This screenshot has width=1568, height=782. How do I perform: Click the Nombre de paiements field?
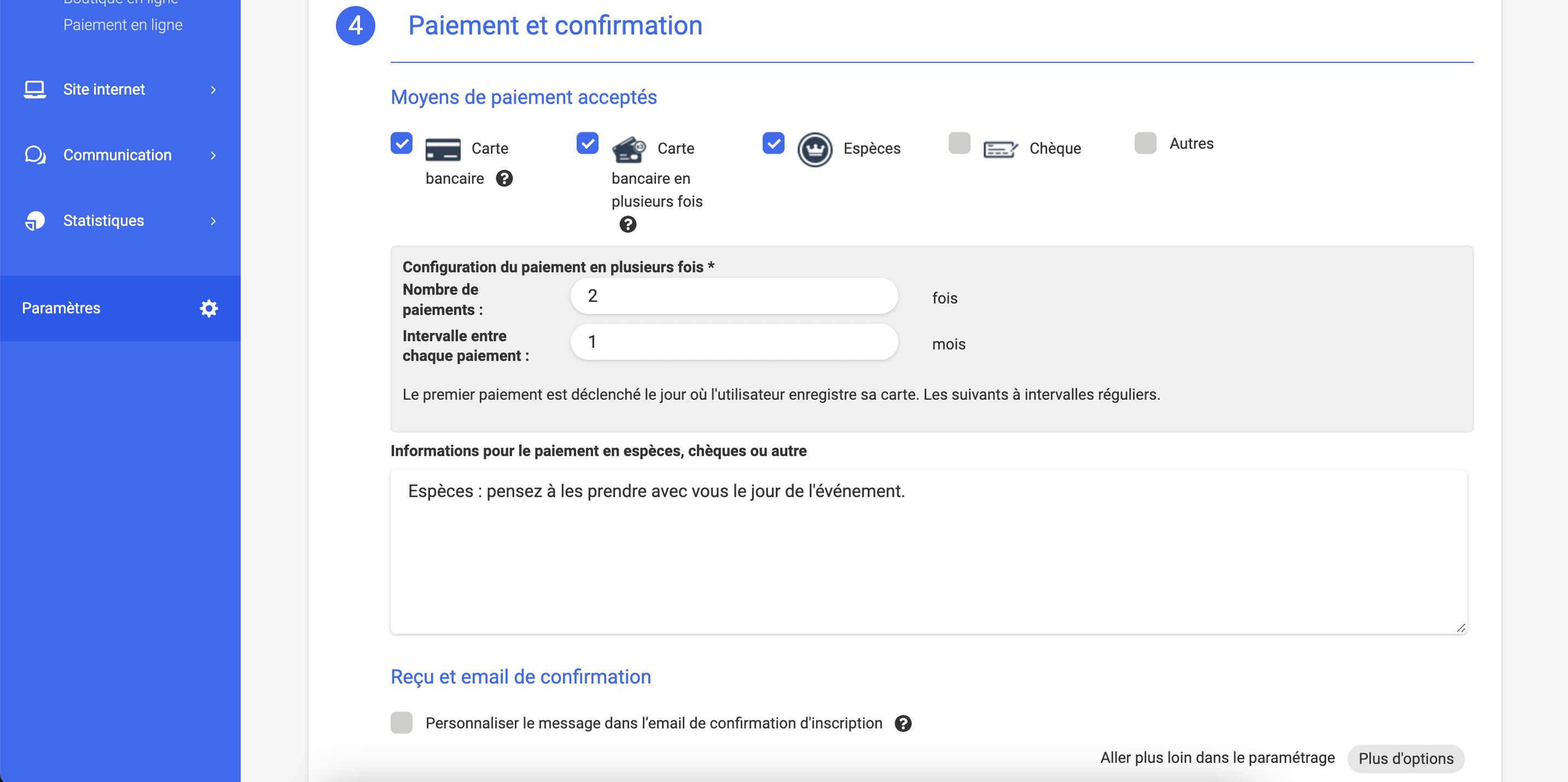point(734,296)
